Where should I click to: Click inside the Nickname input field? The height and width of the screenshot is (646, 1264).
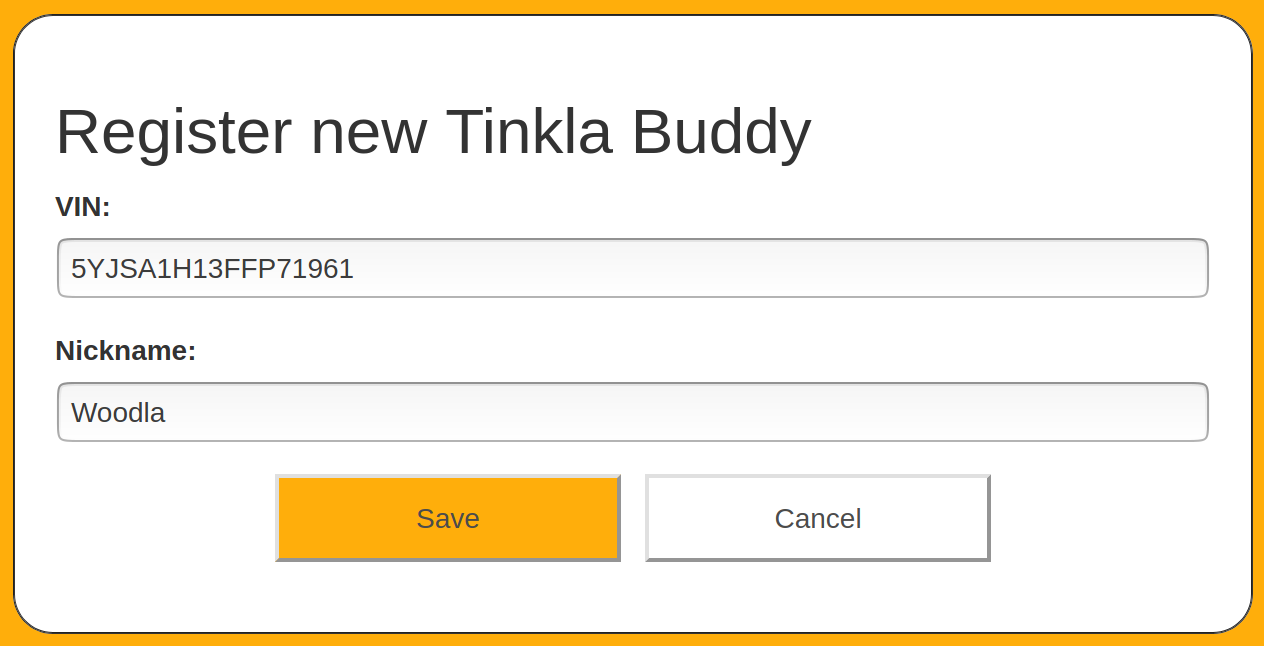(x=632, y=411)
